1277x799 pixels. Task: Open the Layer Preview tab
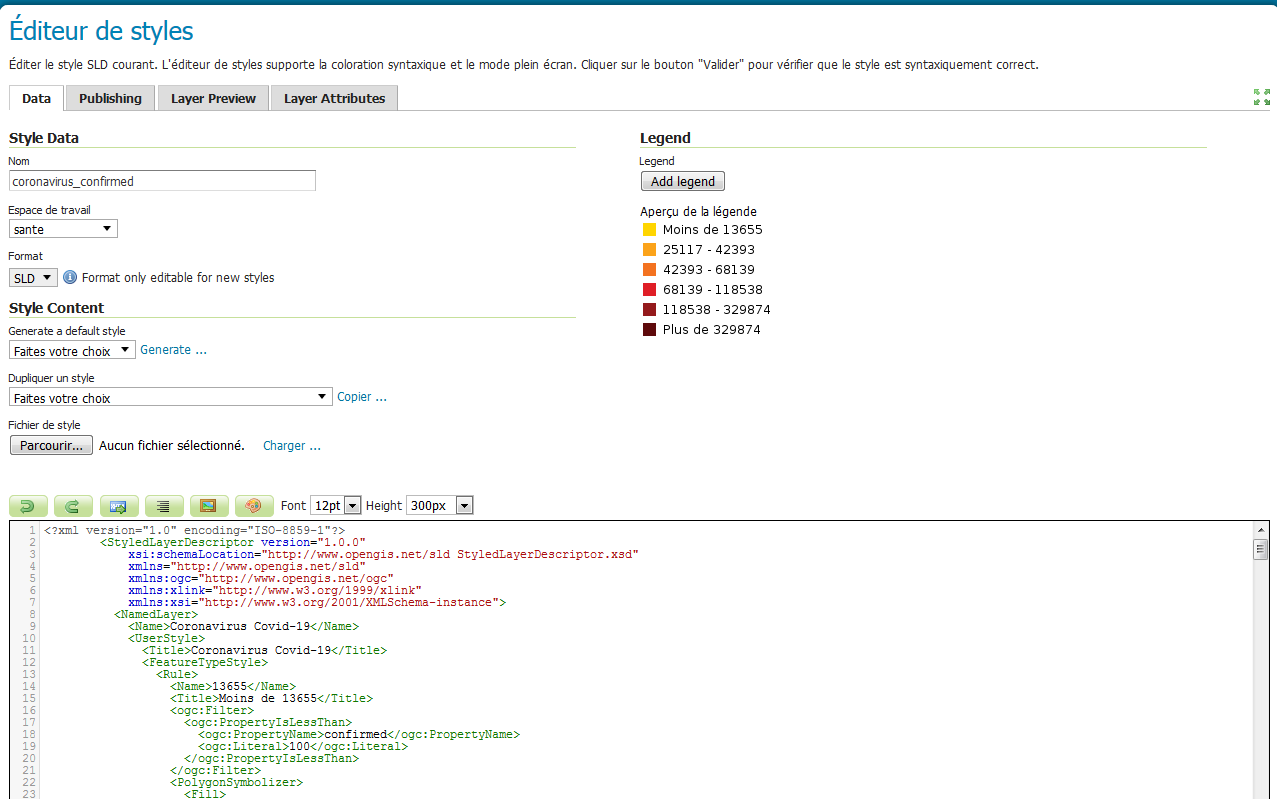coord(213,98)
